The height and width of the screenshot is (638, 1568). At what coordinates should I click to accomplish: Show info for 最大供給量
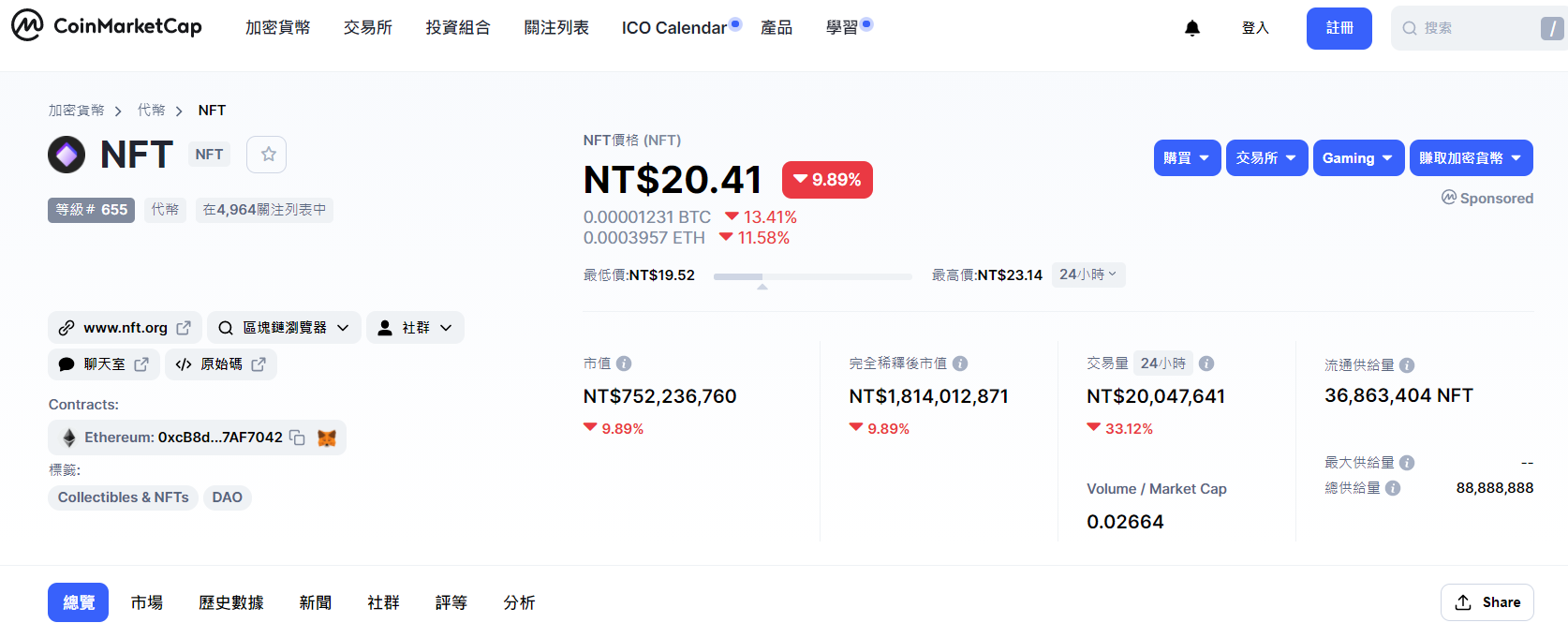1407,463
